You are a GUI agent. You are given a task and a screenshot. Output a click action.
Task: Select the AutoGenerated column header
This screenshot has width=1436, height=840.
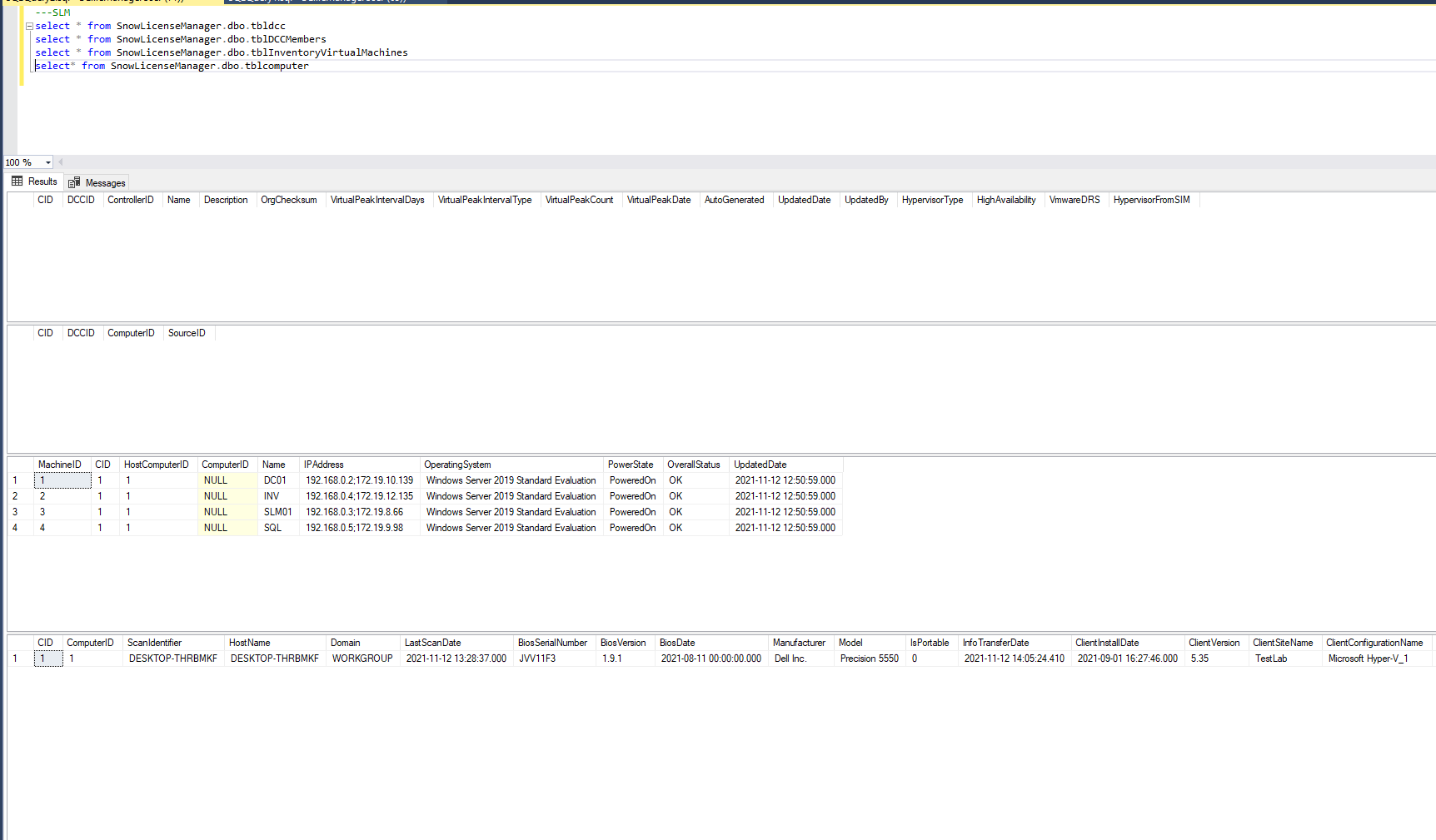pos(734,200)
